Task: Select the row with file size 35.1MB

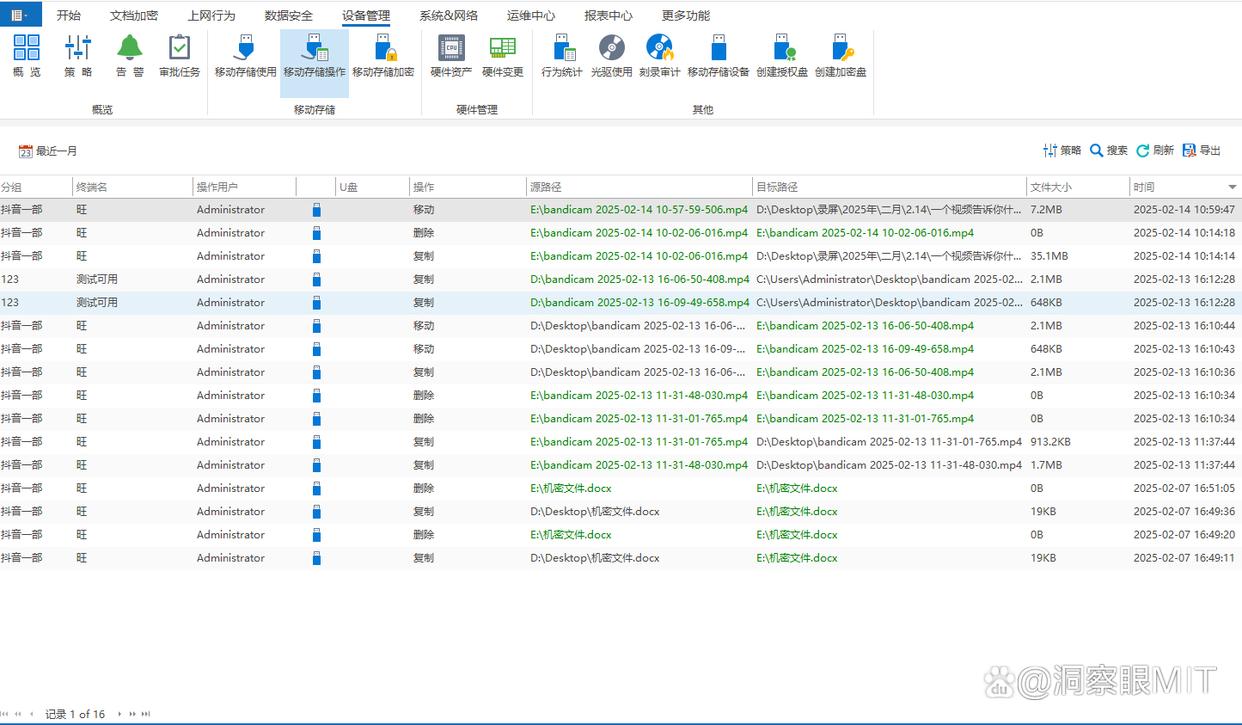Action: pos(621,256)
